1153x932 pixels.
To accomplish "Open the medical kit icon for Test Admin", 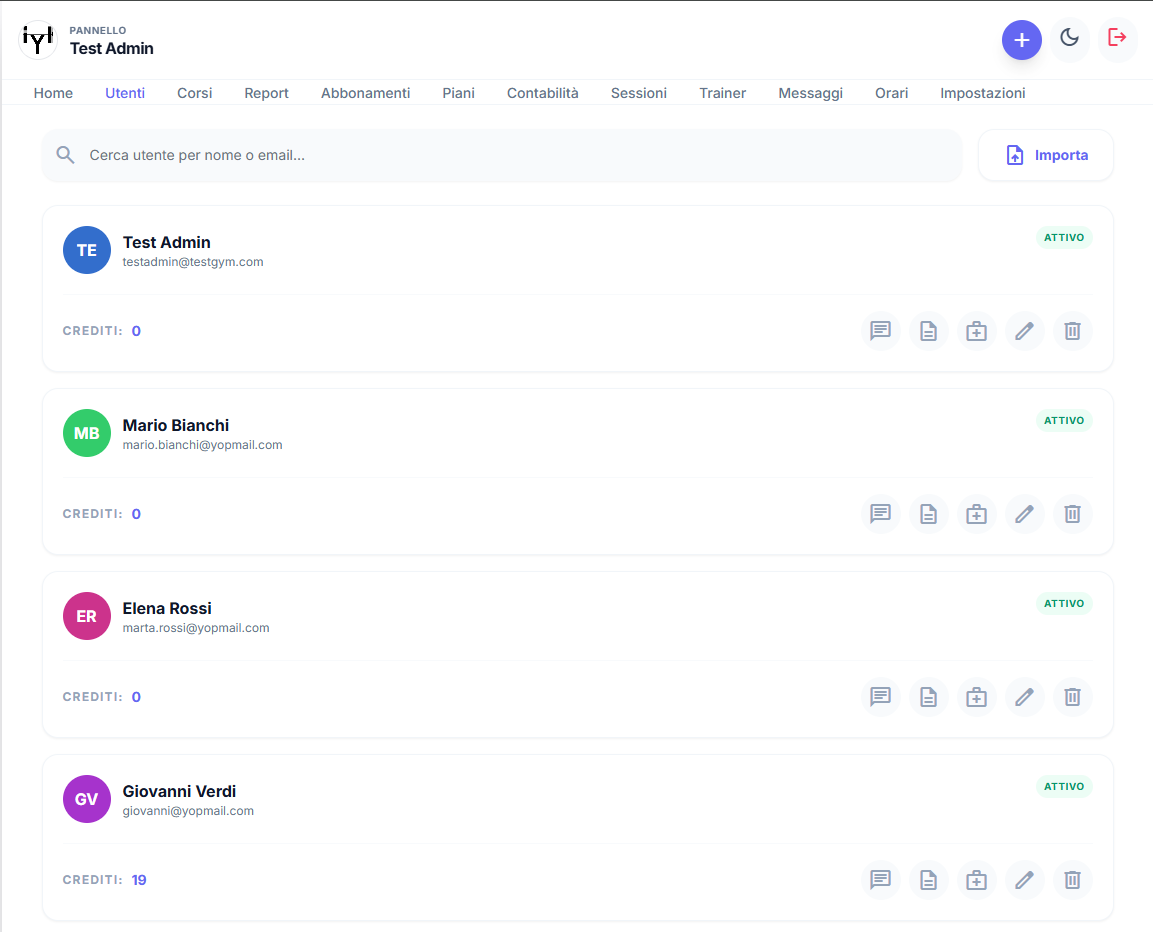I will click(x=976, y=331).
